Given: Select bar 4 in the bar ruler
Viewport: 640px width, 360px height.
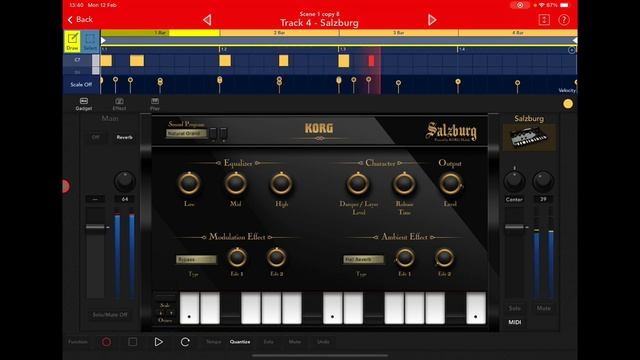Looking at the screenshot, I should pos(518,33).
